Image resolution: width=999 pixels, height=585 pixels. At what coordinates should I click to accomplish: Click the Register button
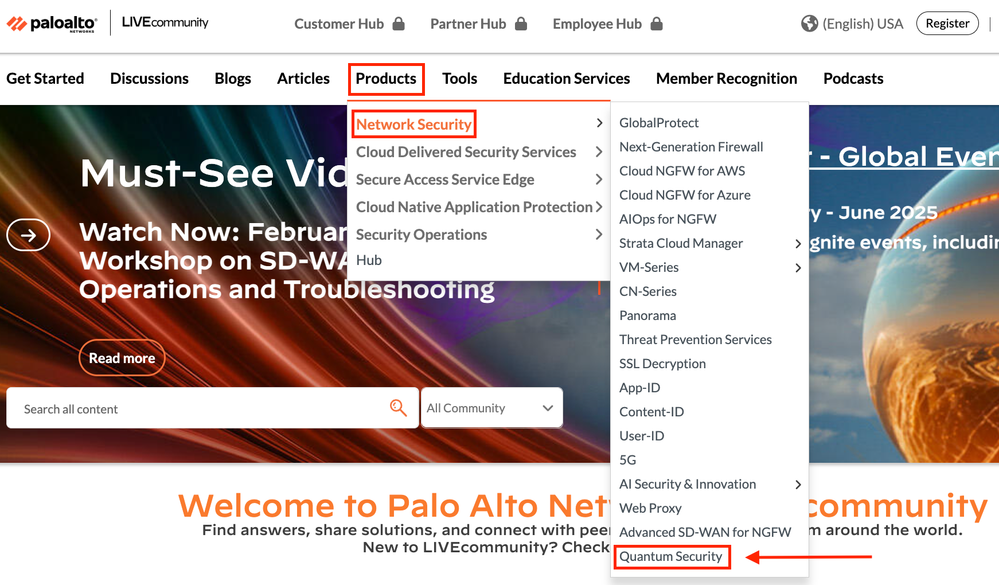pyautogui.click(x=947, y=24)
